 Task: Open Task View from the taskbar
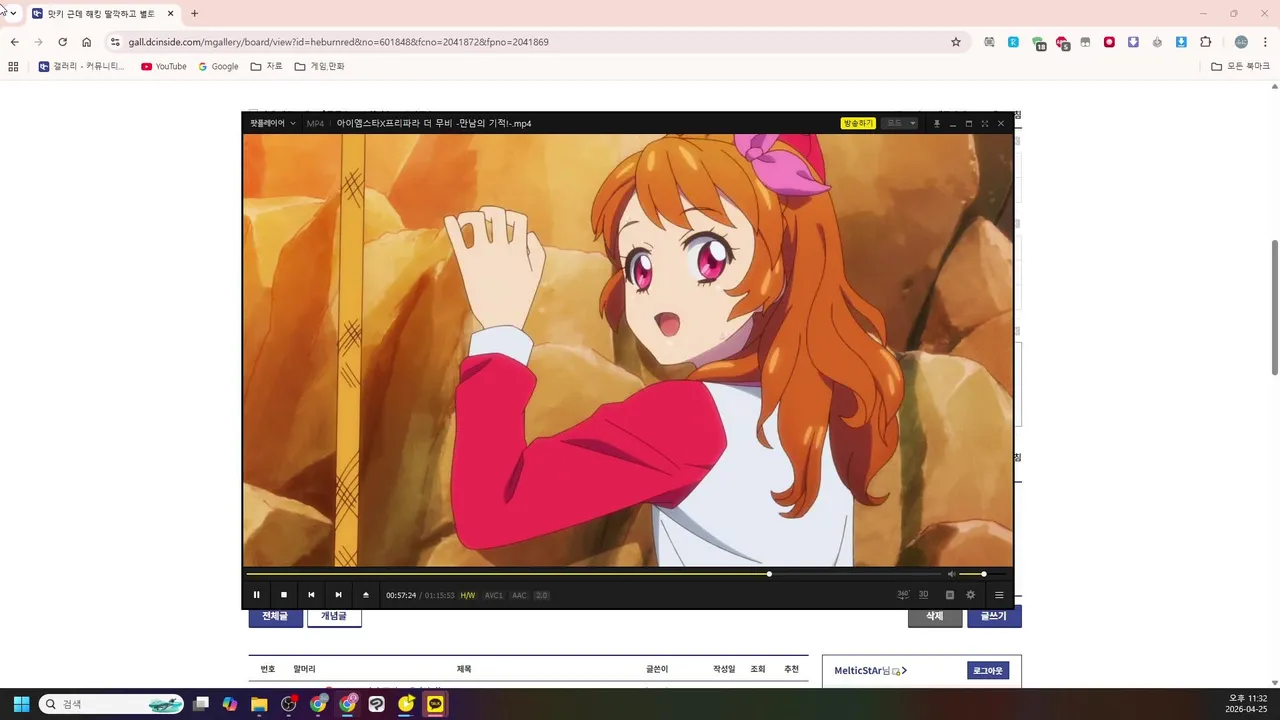201,704
